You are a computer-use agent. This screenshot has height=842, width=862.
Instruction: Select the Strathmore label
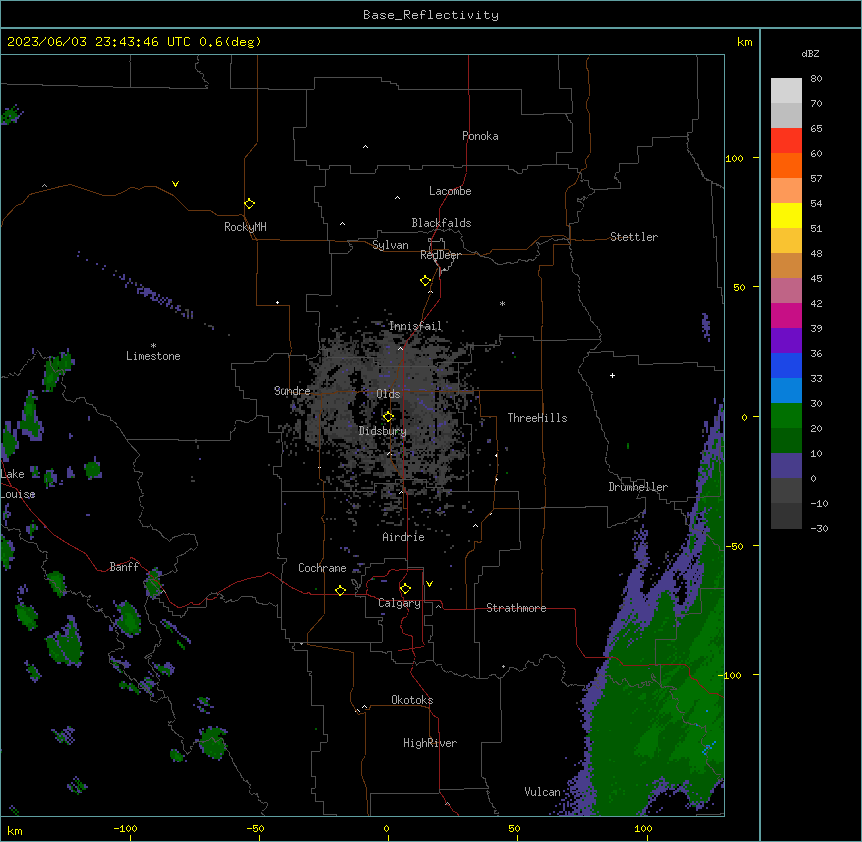click(516, 608)
